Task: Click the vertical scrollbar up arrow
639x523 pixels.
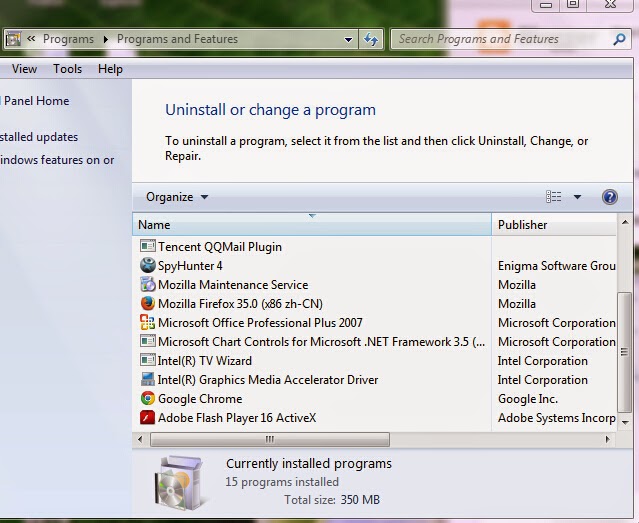Action: (x=625, y=222)
